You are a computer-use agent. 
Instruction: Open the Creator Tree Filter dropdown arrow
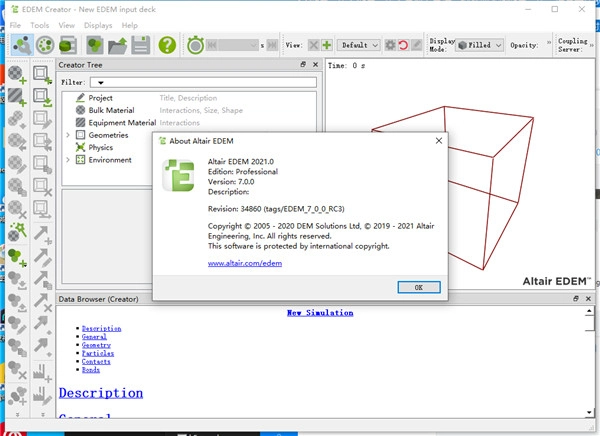101,82
